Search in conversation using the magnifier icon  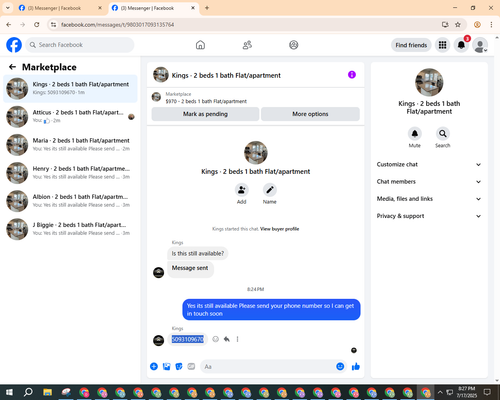click(x=443, y=134)
